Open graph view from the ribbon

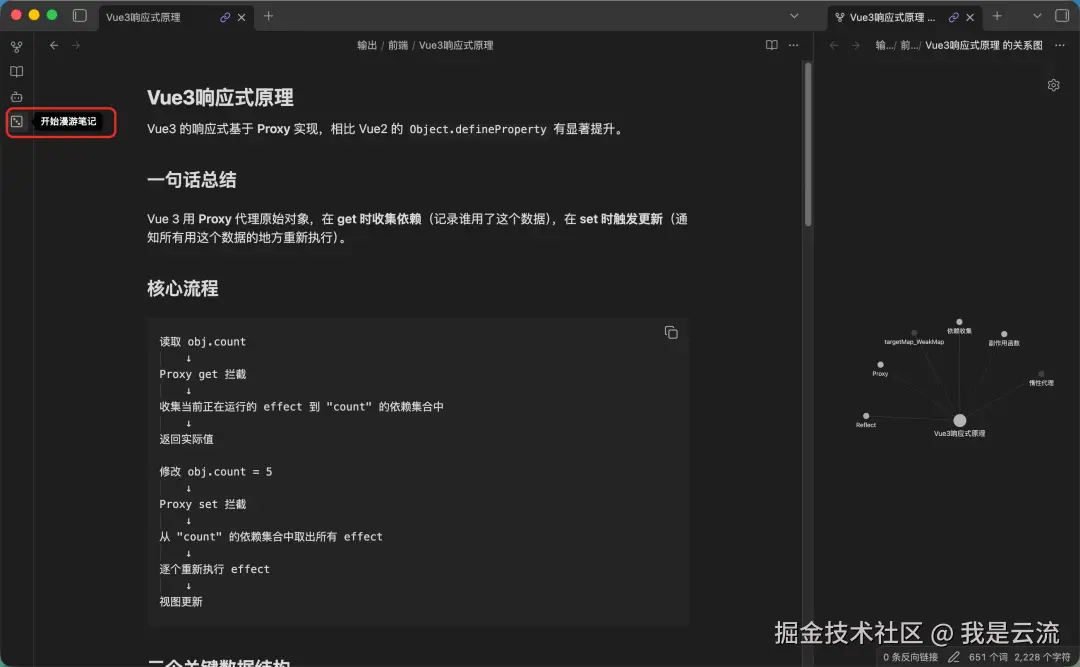(17, 47)
